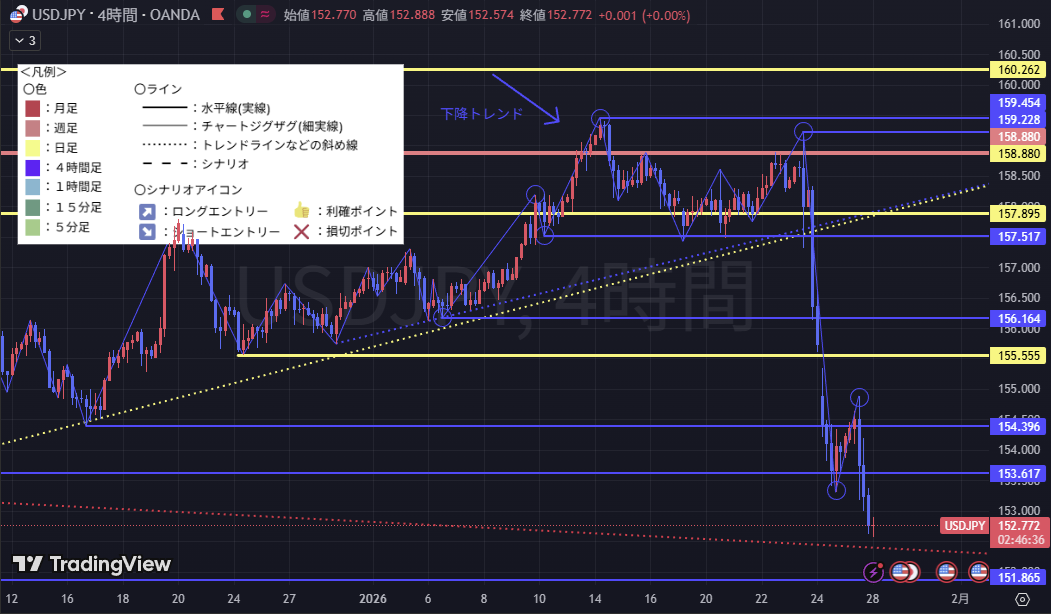The width and height of the screenshot is (1051, 614).
Task: Open the TradingView logo link
Action: click(x=92, y=564)
